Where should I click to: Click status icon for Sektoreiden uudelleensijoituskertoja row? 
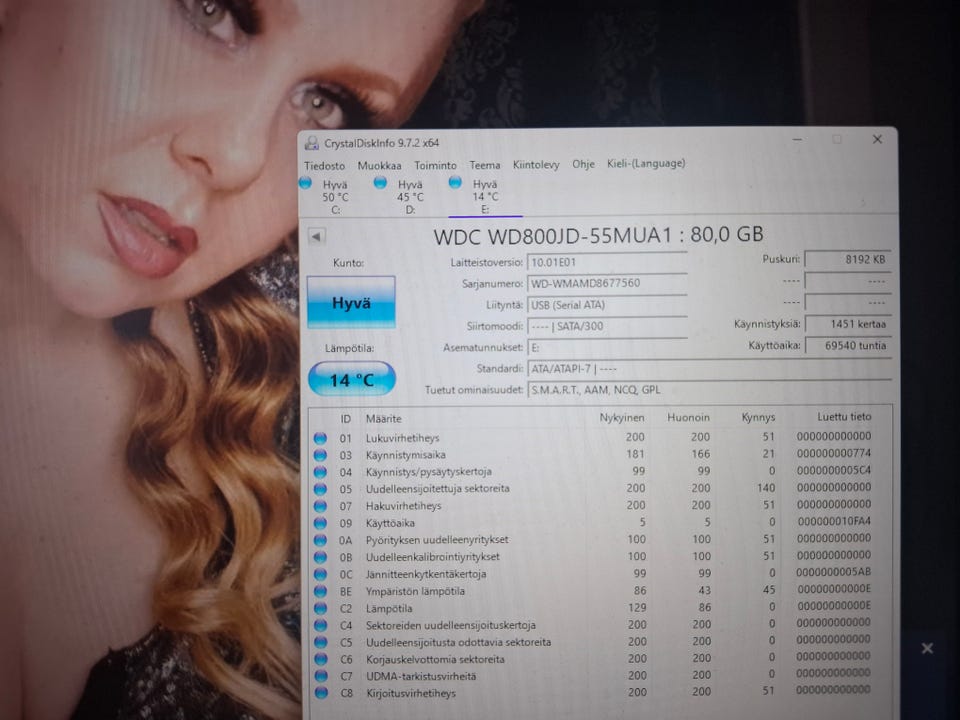click(x=320, y=625)
